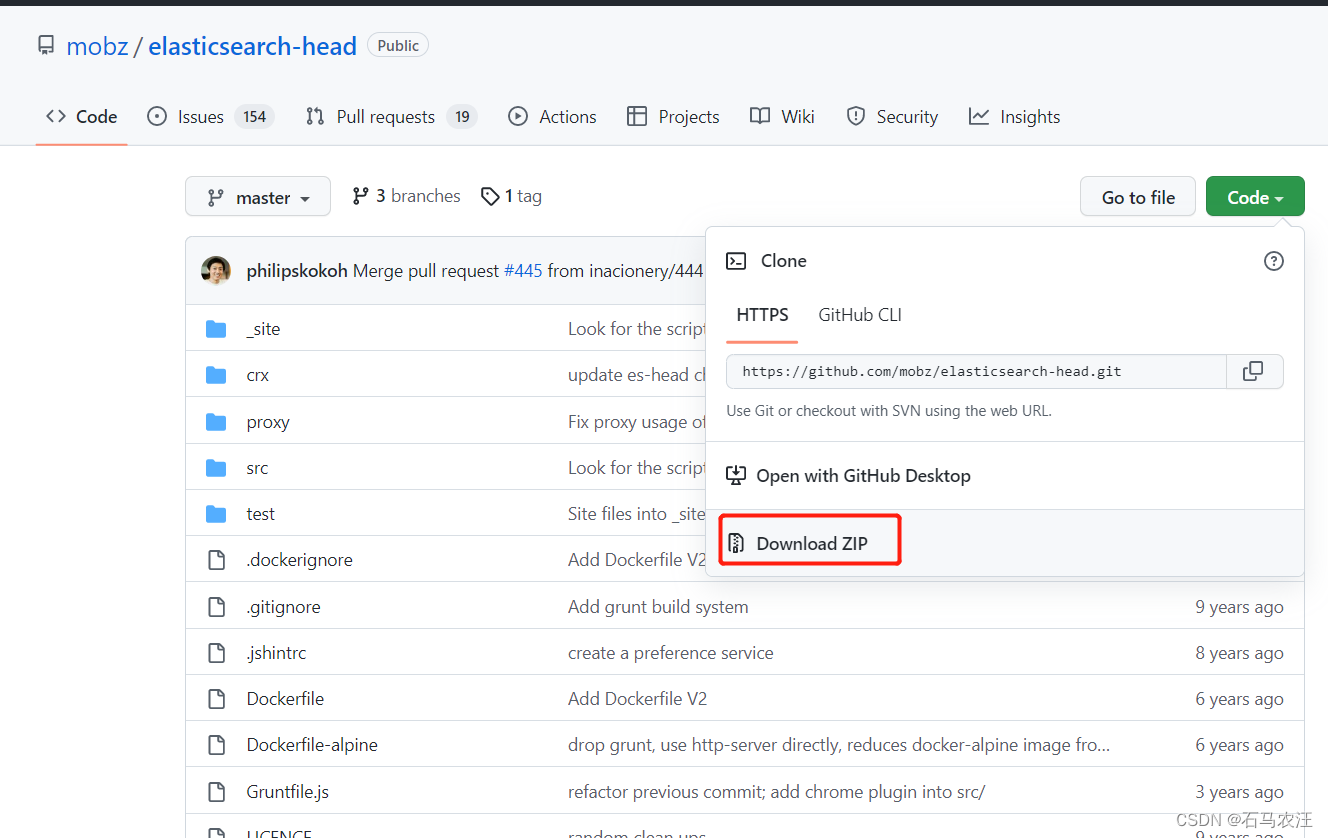Click the repository book icon beside mobz
The width and height of the screenshot is (1328, 838).
45,45
